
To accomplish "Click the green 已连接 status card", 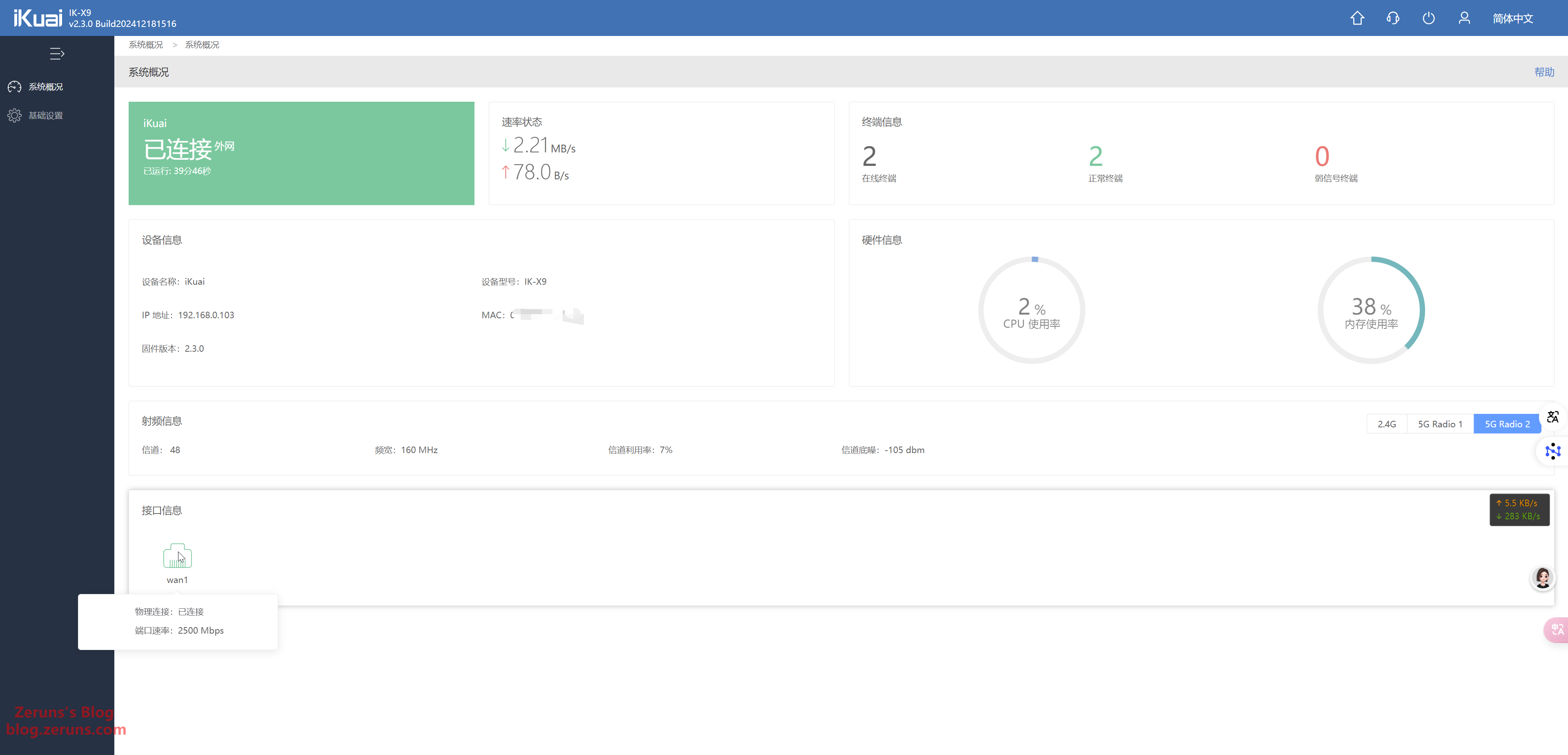I will coord(301,153).
